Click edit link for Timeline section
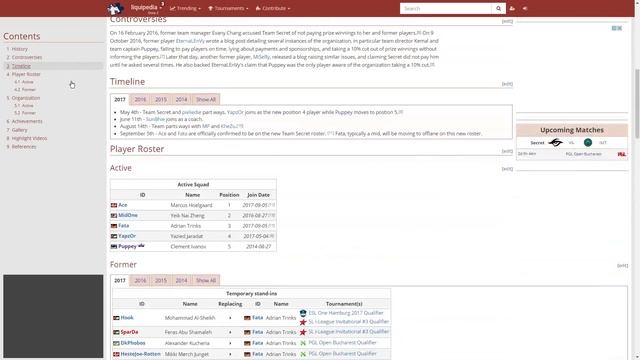 pyautogui.click(x=507, y=84)
